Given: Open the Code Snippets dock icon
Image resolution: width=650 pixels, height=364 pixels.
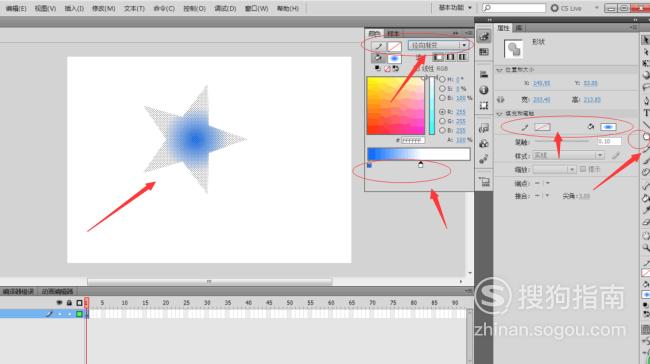Looking at the screenshot, I should pyautogui.click(x=484, y=128).
